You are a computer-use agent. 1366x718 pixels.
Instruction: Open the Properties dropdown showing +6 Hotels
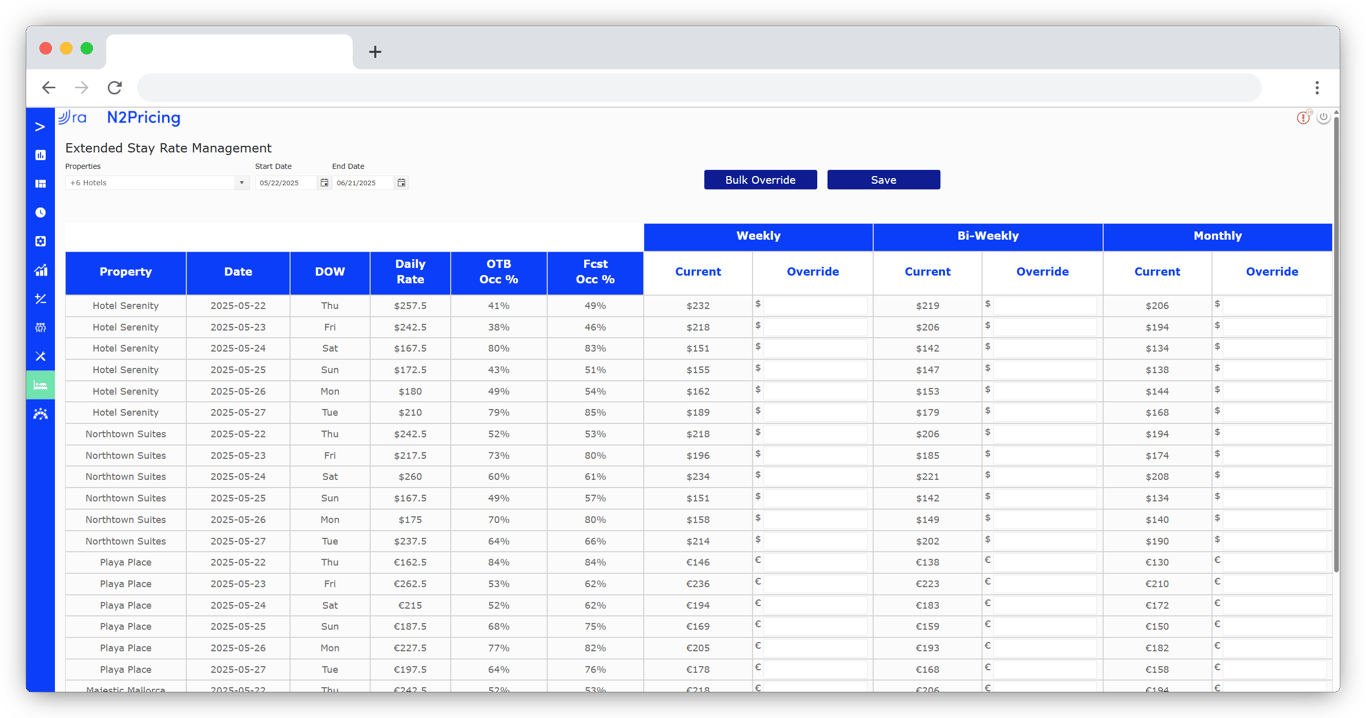[x=157, y=183]
